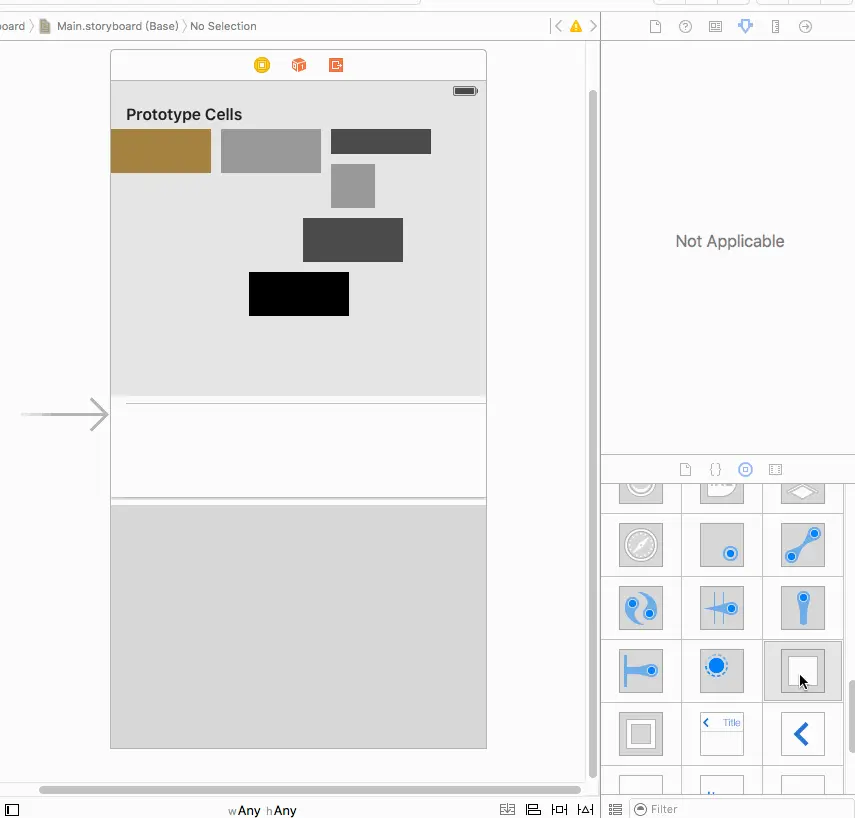Select the white table cell below prototype cells

[x=298, y=450]
